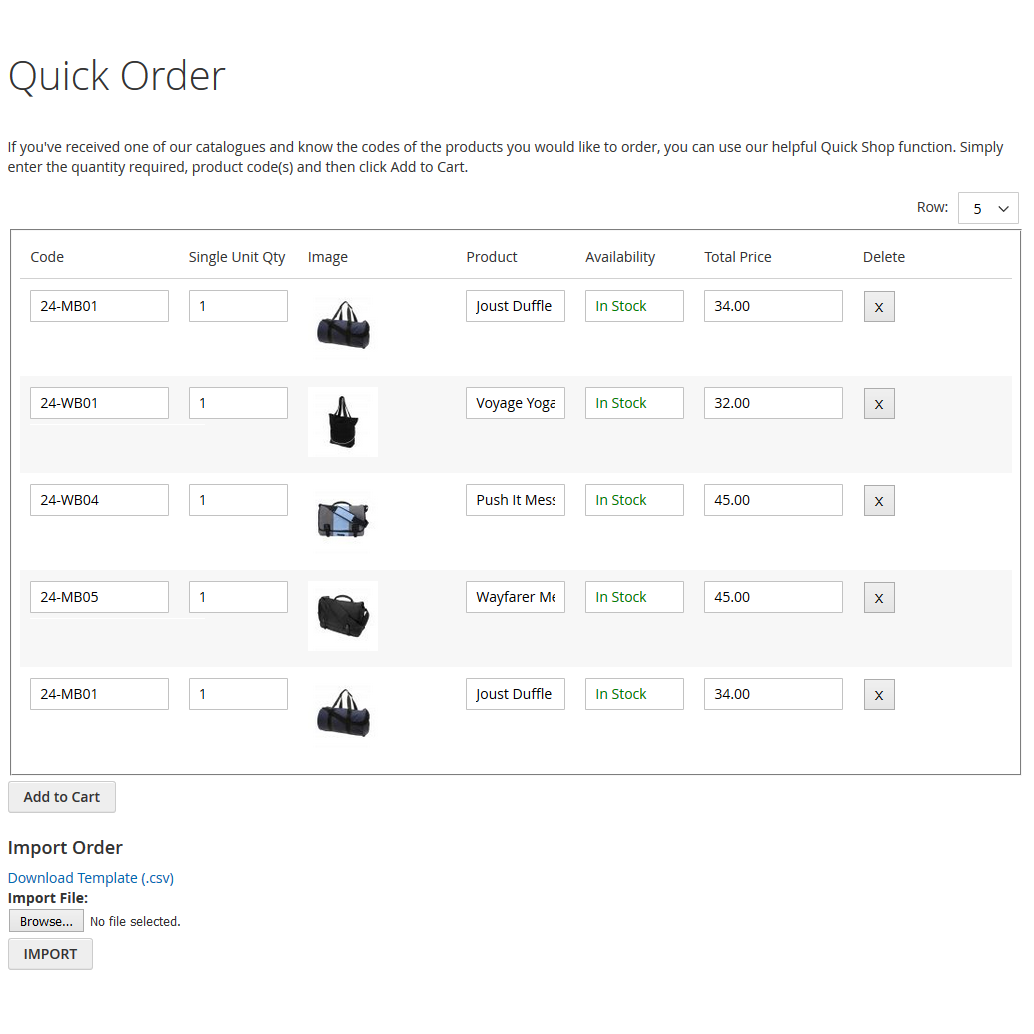1034x1034 pixels.
Task: Click Add to Cart
Action: click(61, 797)
